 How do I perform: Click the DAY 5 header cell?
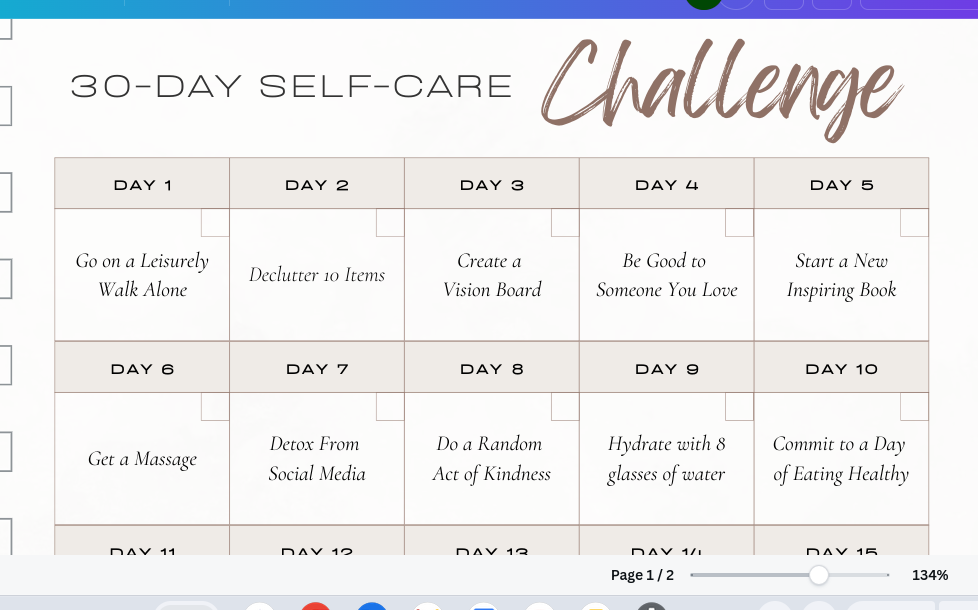click(x=841, y=184)
